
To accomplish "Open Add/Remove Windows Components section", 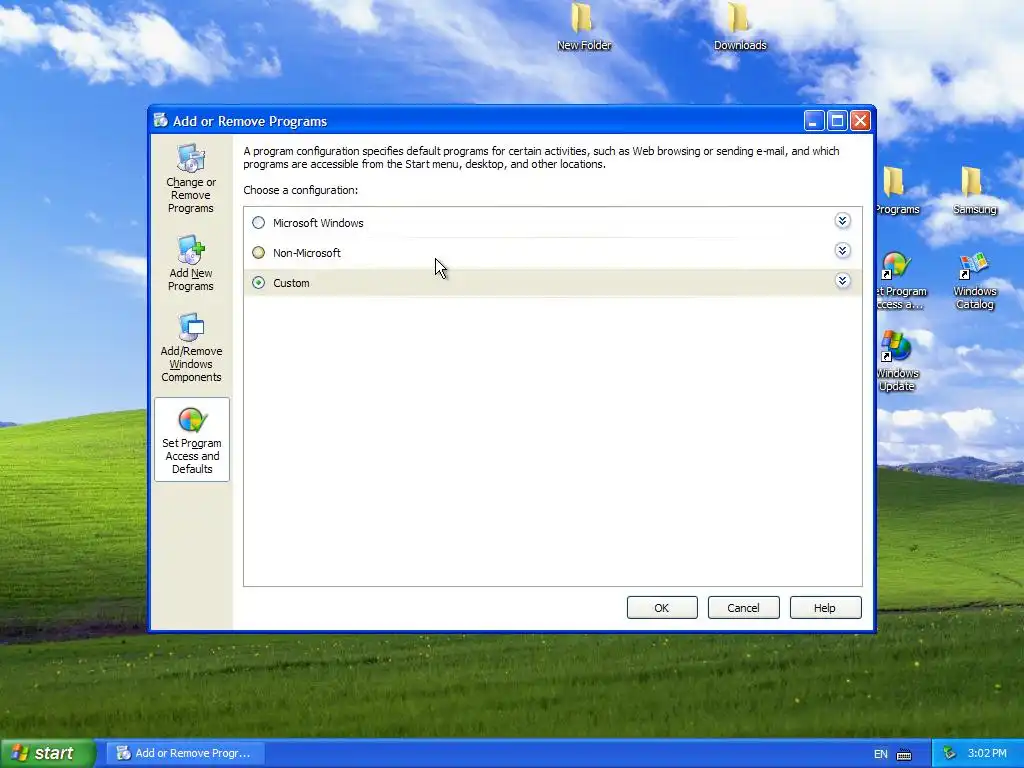I will pyautogui.click(x=191, y=347).
